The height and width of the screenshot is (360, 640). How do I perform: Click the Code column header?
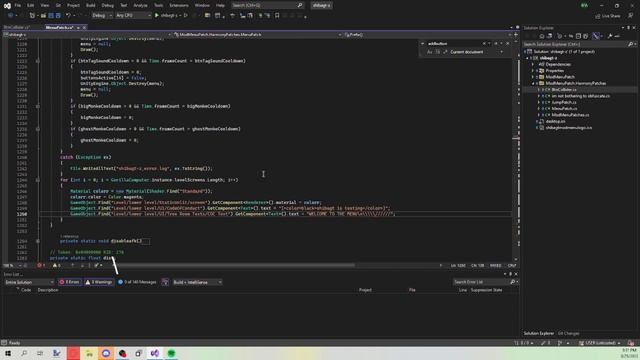[x=26, y=290]
